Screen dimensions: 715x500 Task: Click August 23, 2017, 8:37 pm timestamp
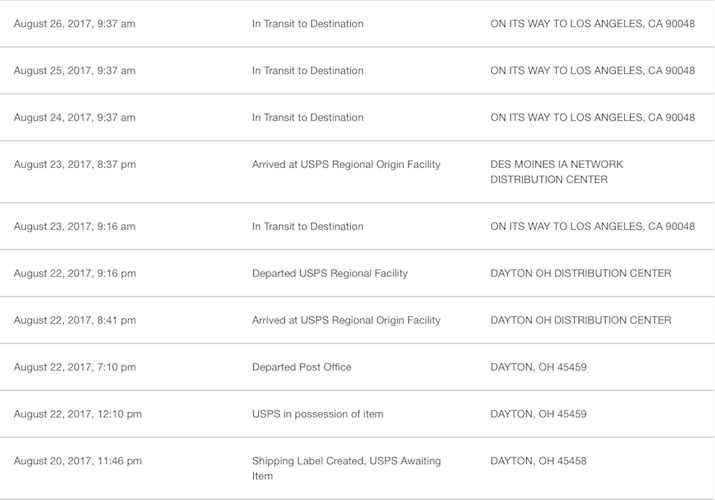[x=74, y=164]
